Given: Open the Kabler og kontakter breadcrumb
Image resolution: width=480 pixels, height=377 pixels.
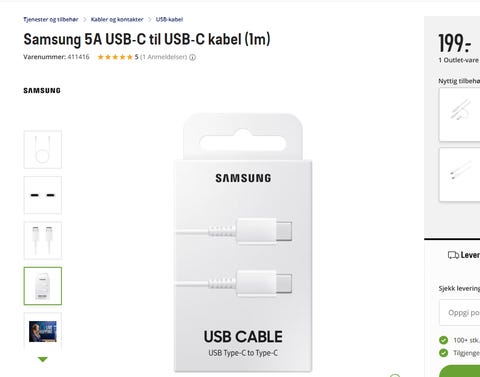Looking at the screenshot, I should [117, 19].
